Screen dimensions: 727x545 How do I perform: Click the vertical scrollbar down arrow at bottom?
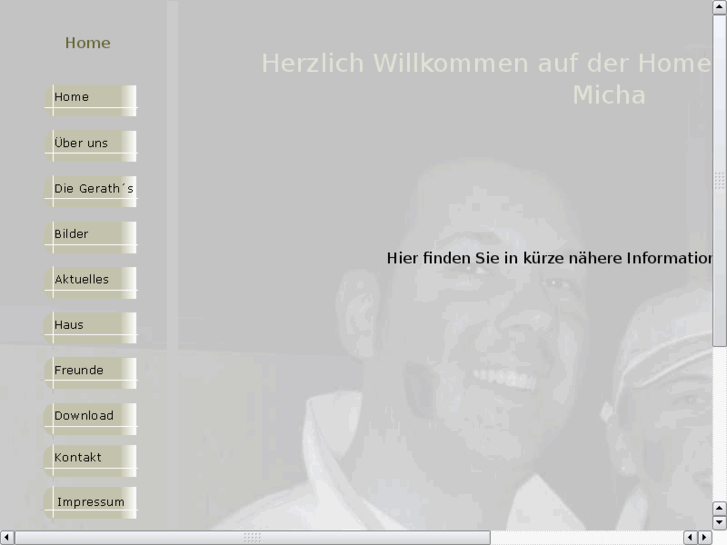tap(720, 523)
